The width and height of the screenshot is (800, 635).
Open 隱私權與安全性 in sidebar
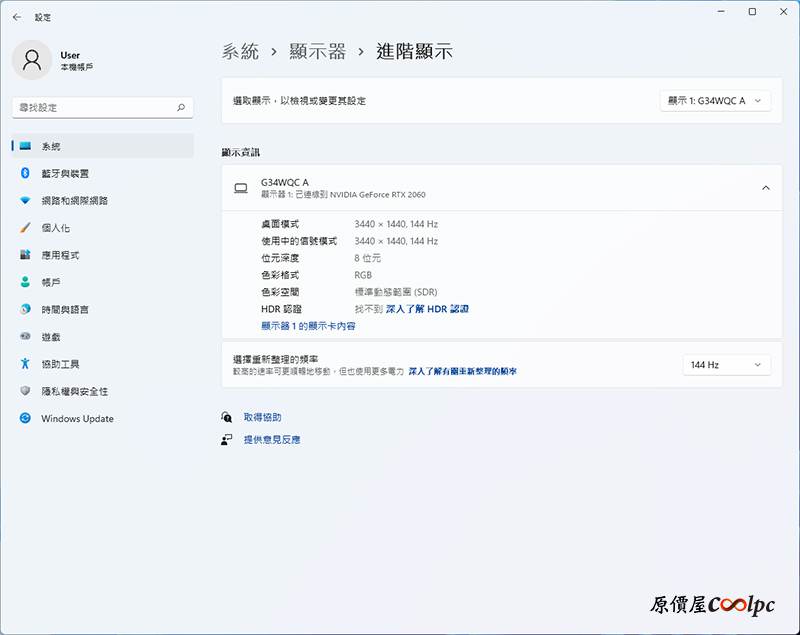[74, 391]
